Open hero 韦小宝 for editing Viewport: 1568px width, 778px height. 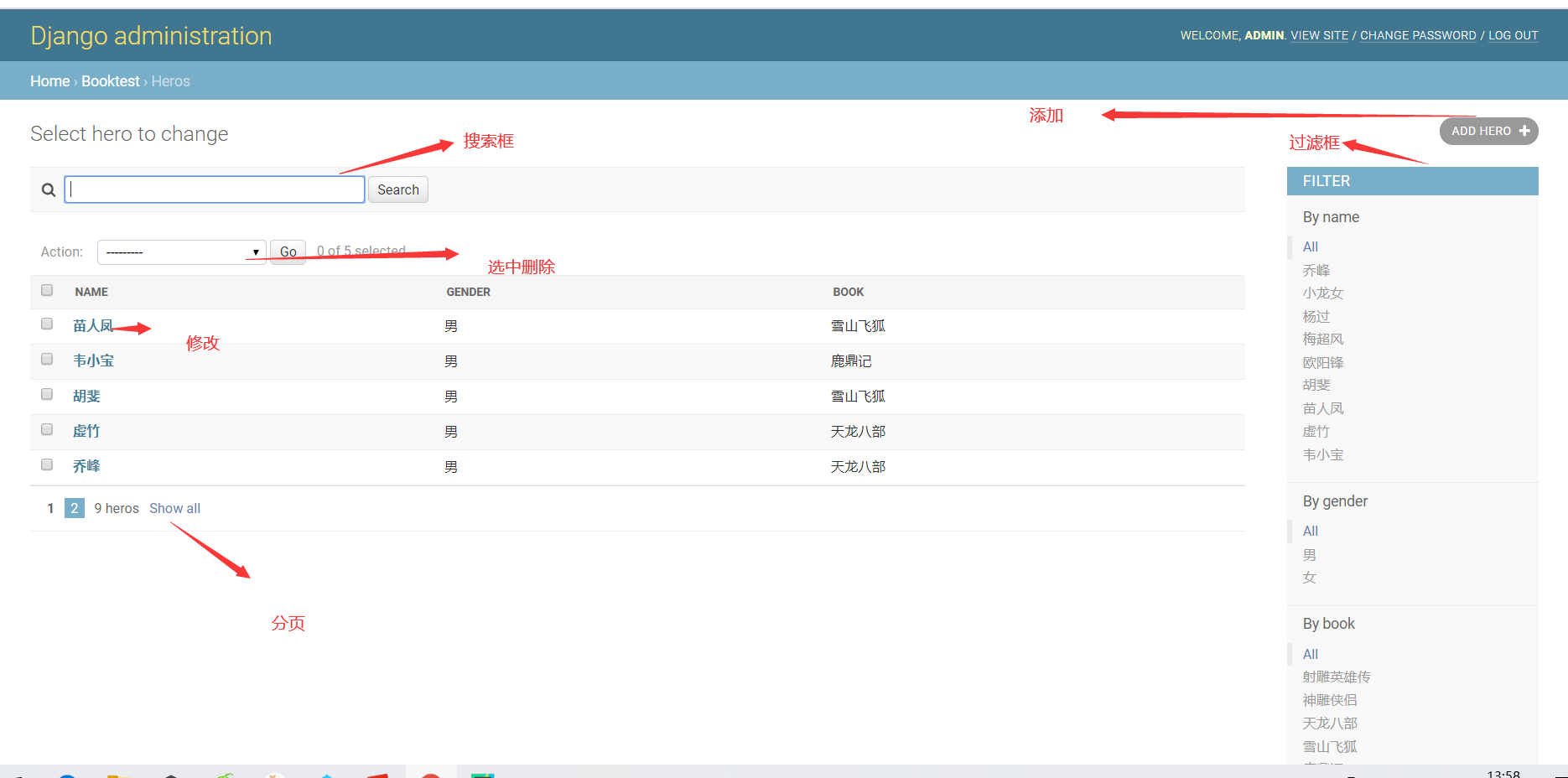point(92,360)
